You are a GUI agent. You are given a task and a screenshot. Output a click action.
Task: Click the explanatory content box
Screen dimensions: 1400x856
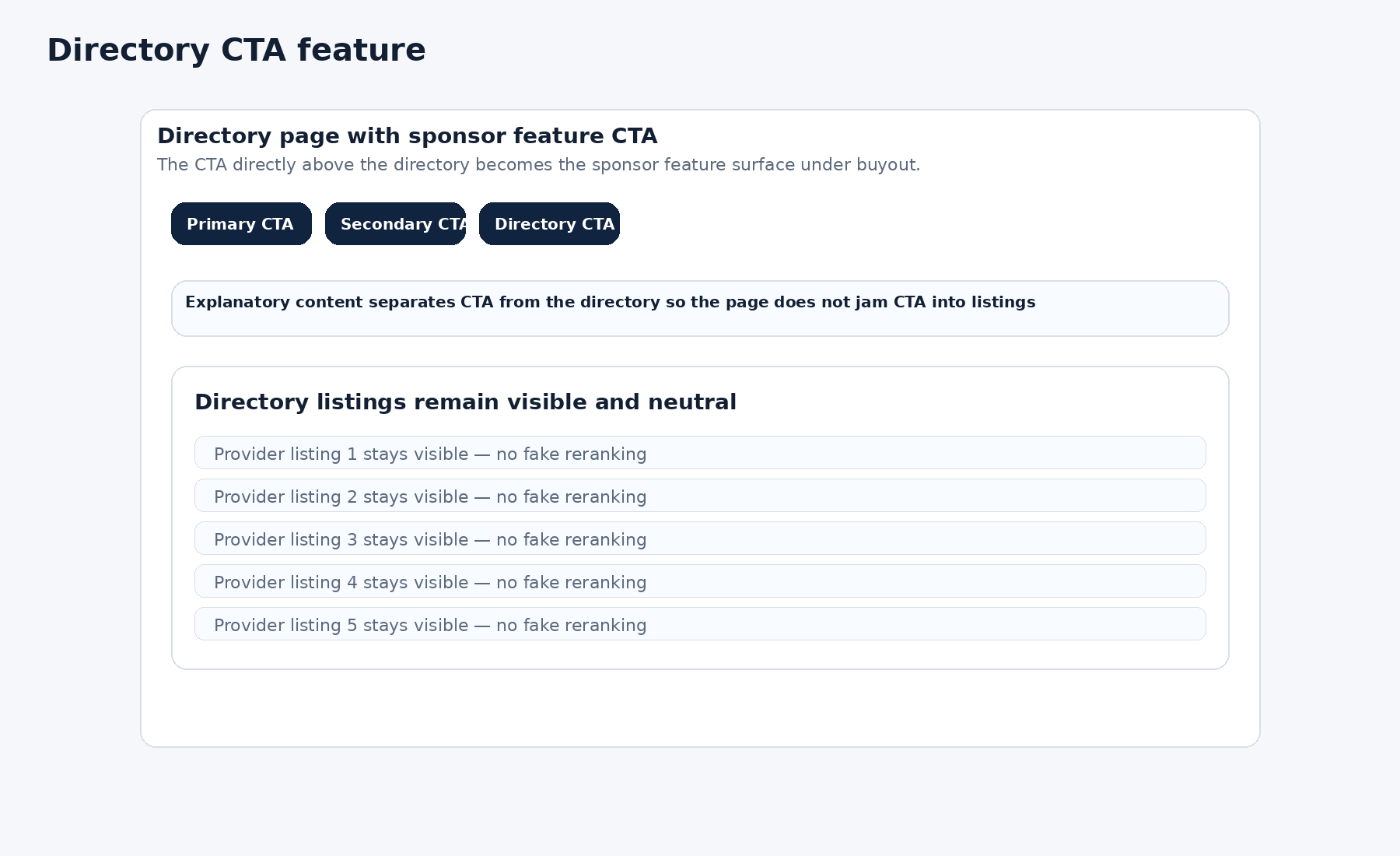tap(700, 309)
